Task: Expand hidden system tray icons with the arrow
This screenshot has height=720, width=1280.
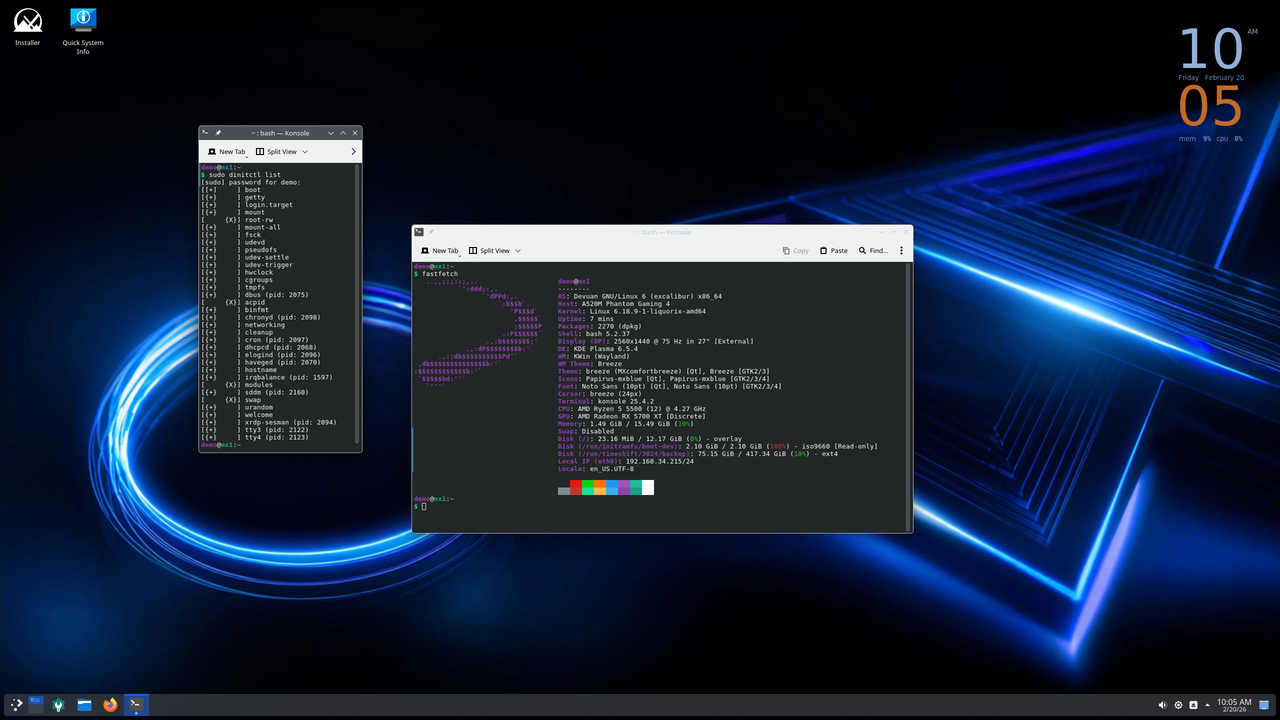Action: pos(1208,704)
